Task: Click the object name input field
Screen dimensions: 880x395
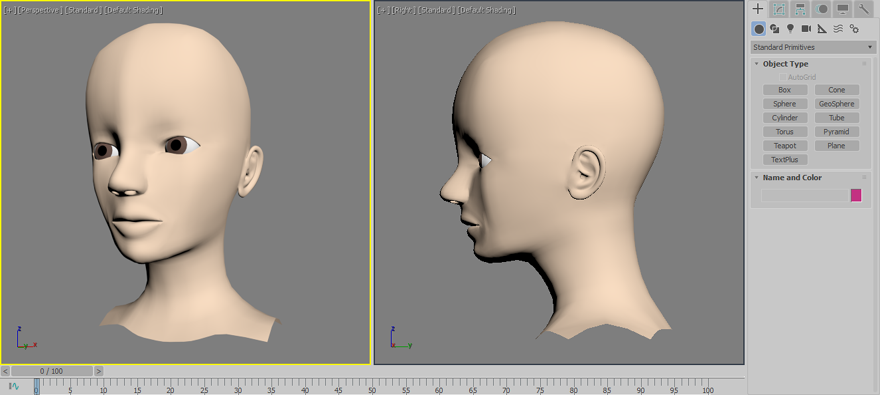Action: 804,195
